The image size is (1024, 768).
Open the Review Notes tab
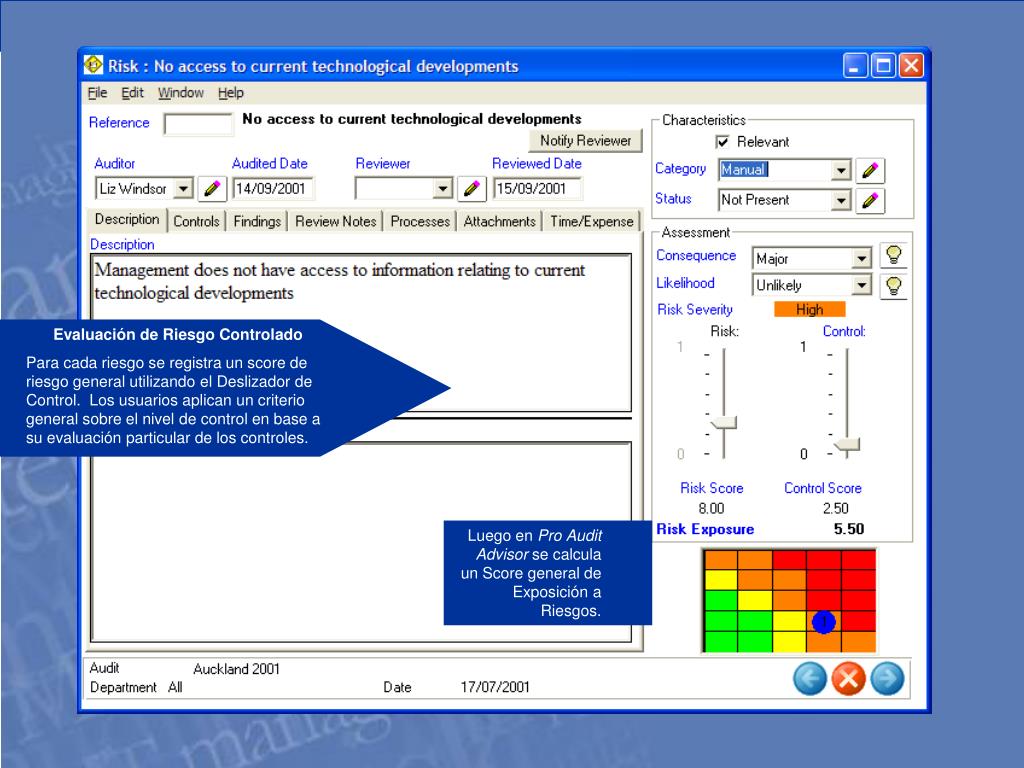click(x=336, y=221)
